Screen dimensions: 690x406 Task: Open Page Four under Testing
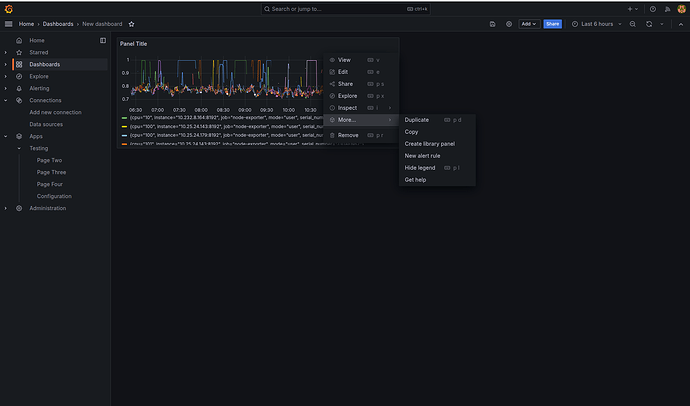(50, 184)
